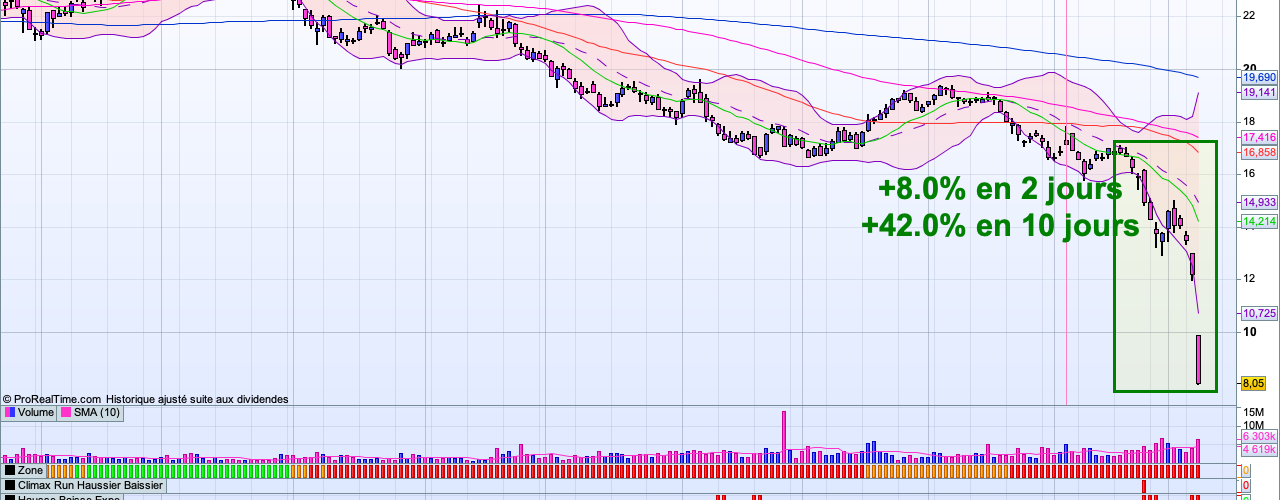Click the bold 10 price axis label
1280x500 pixels.
pos(1249,331)
